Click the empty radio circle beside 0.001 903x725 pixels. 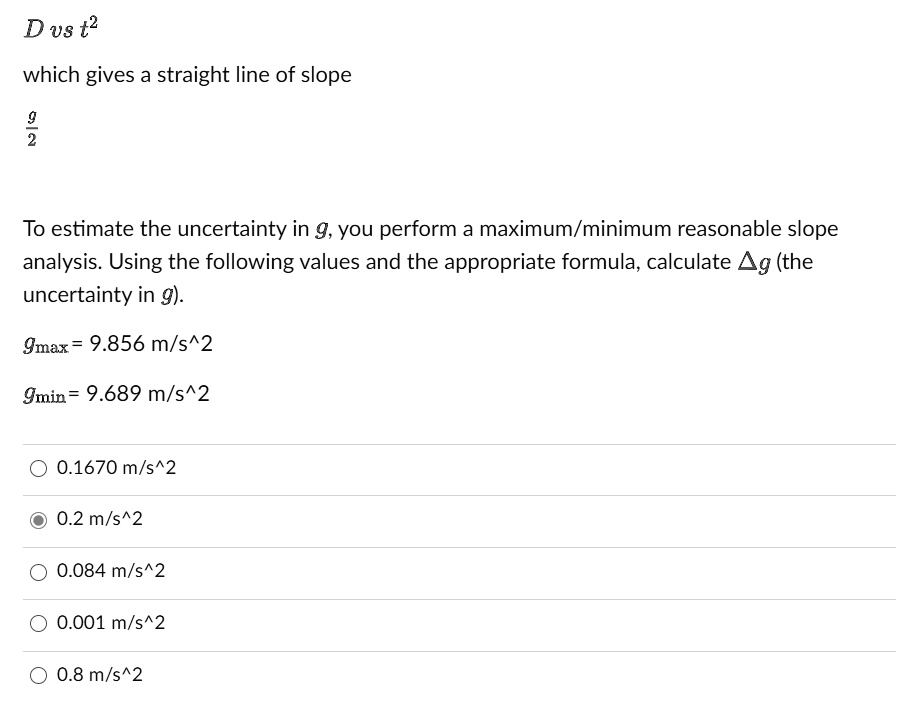(x=38, y=623)
